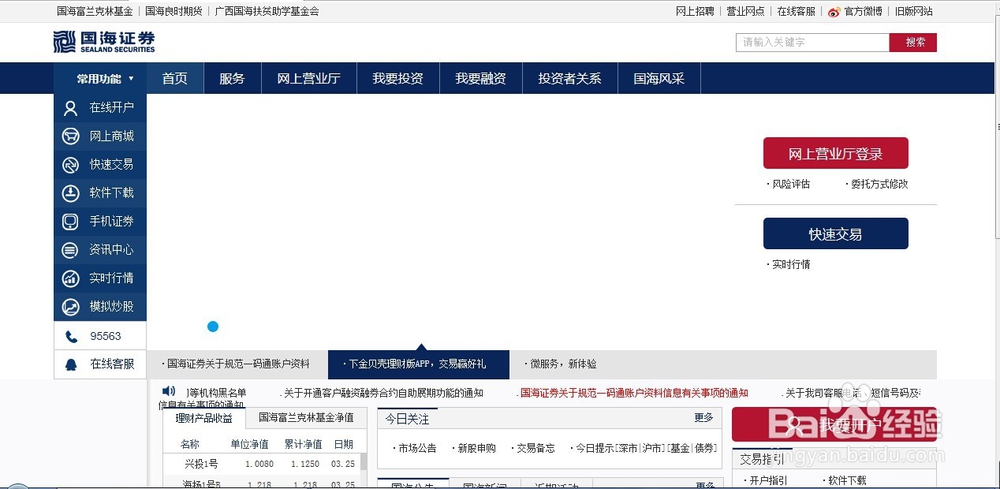The width and height of the screenshot is (1000, 489).
Task: Open the 在线客服 top link
Action: point(796,11)
